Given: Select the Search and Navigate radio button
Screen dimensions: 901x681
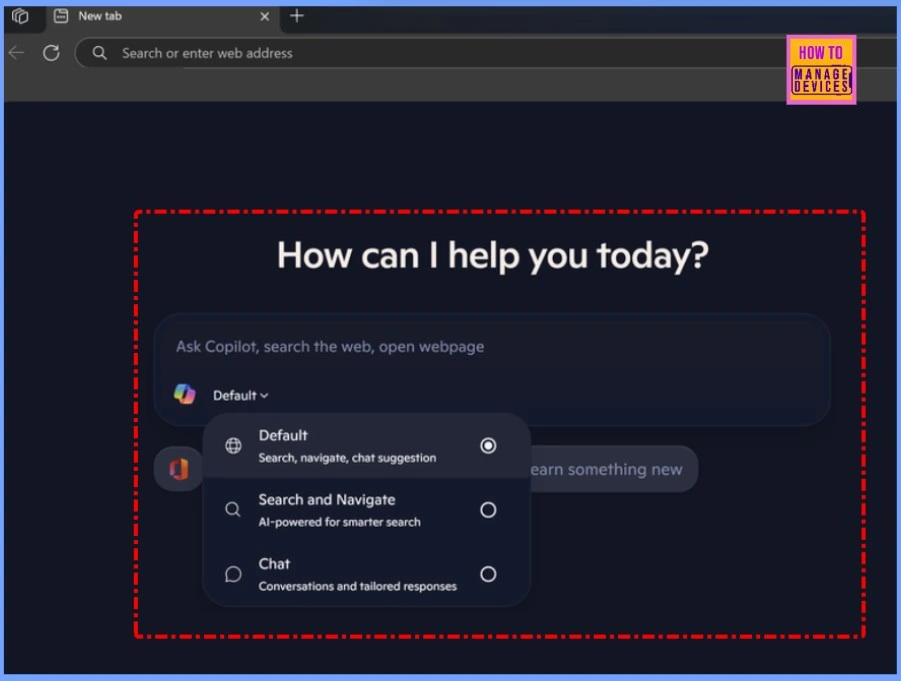Looking at the screenshot, I should point(488,510).
